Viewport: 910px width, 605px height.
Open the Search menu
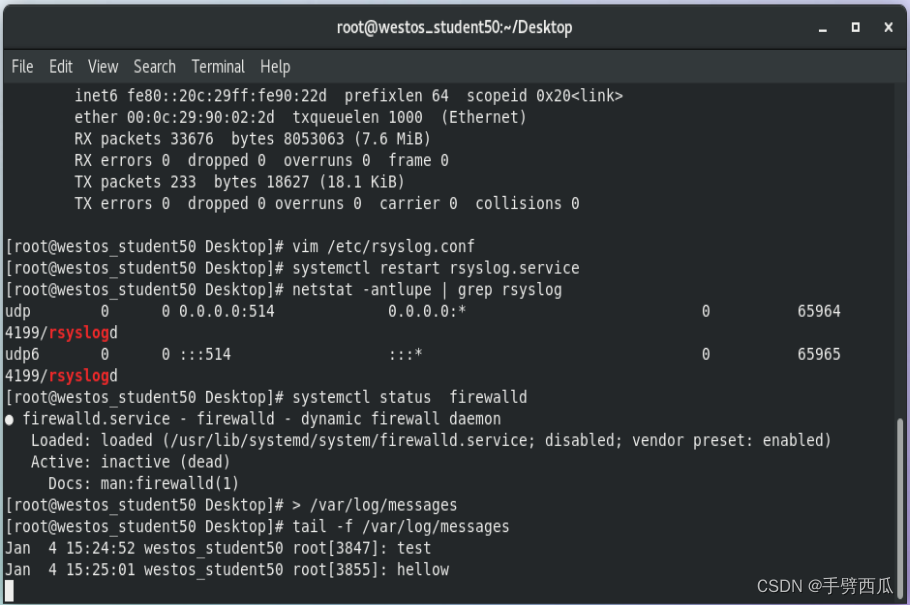[x=154, y=66]
